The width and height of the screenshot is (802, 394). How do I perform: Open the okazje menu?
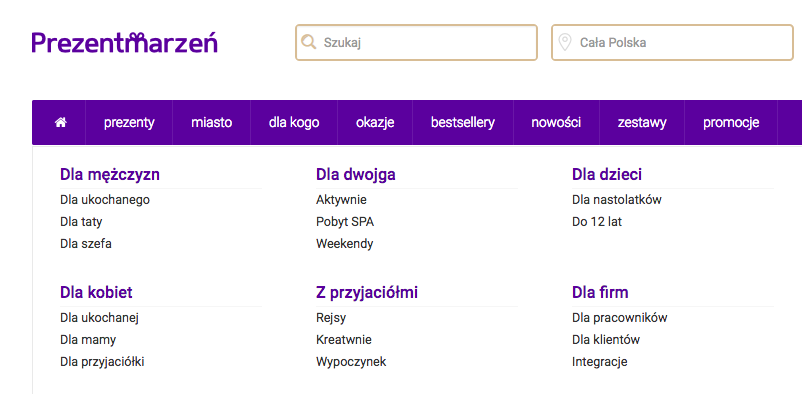[375, 123]
